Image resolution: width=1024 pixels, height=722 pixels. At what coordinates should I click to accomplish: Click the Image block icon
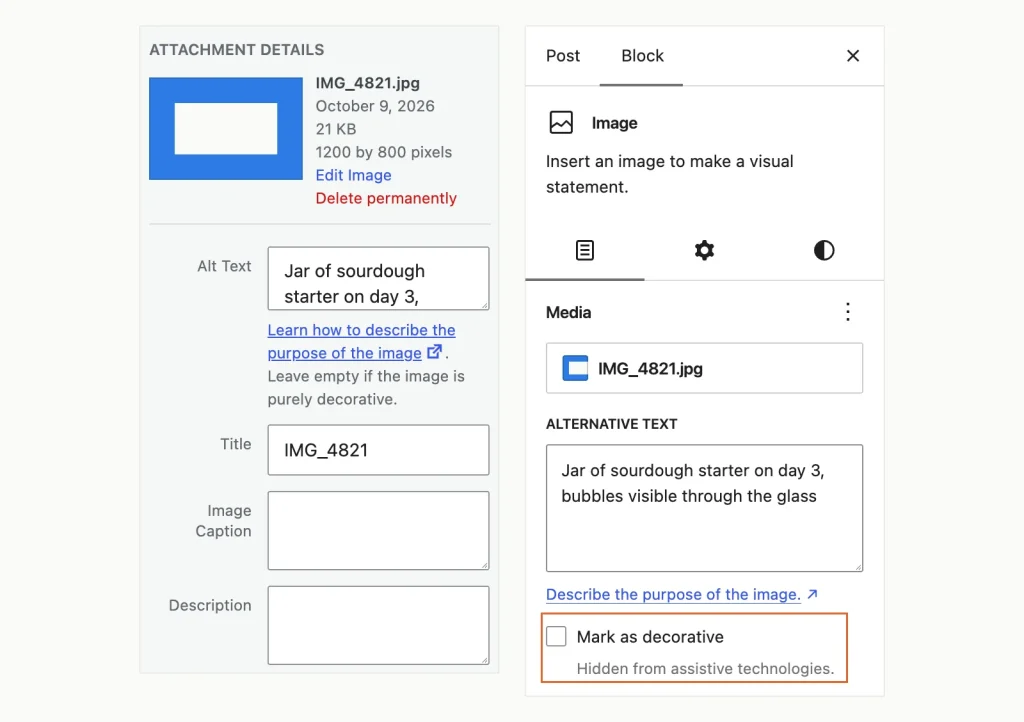click(561, 123)
